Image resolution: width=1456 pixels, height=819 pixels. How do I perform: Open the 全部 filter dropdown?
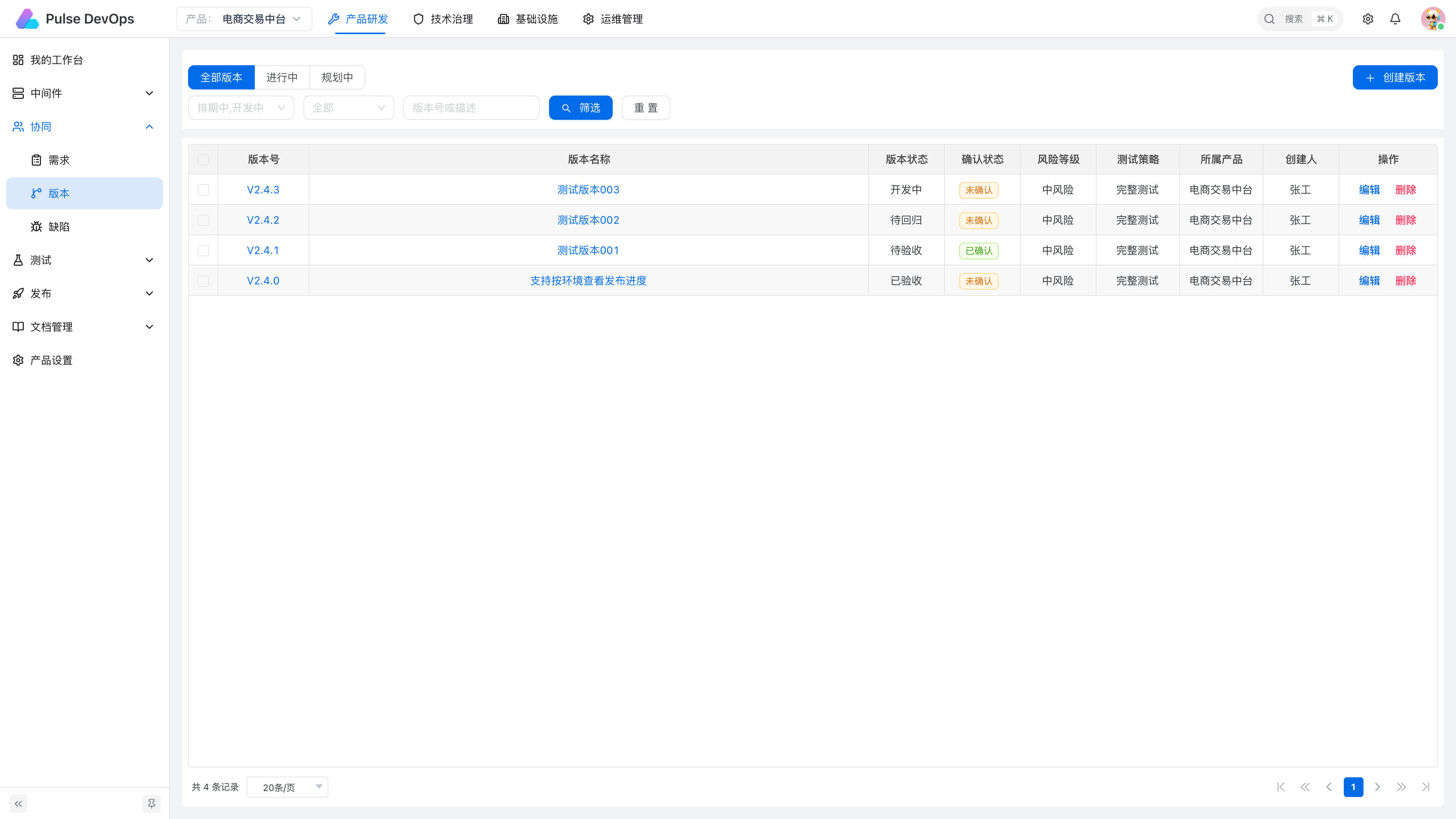(349, 107)
